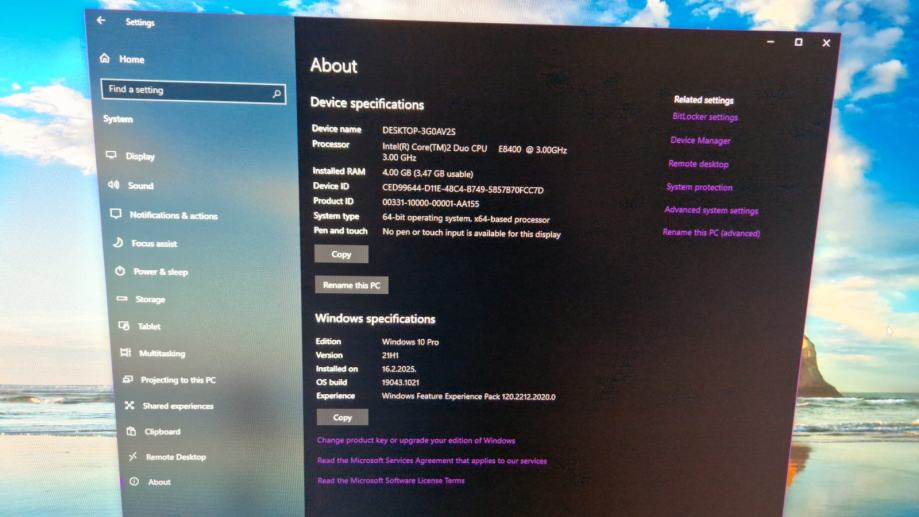Screen dimensions: 919x517
Task: Select Focus assist in sidebar
Action: [x=154, y=243]
